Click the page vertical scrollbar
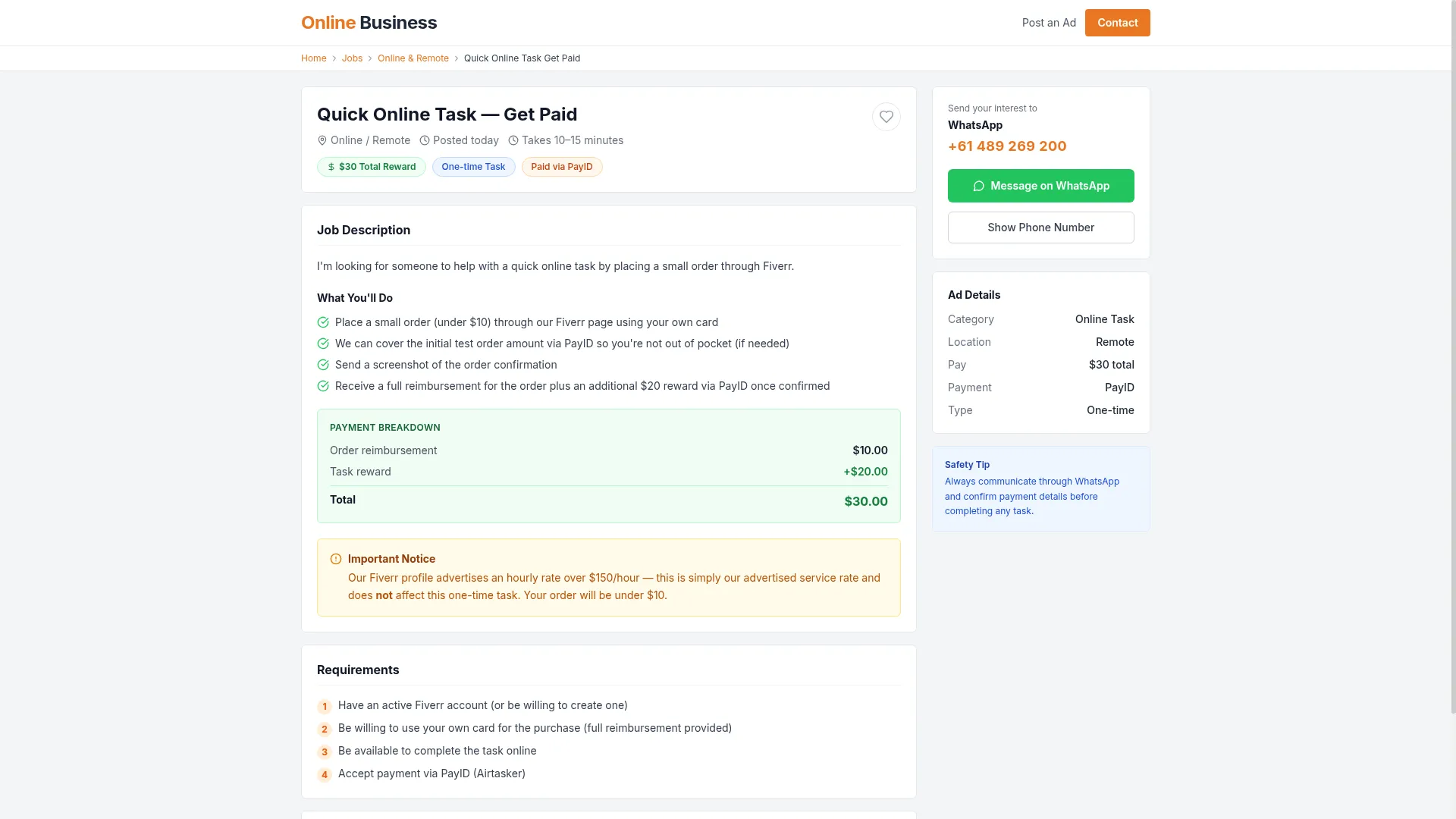 tap(1452, 356)
